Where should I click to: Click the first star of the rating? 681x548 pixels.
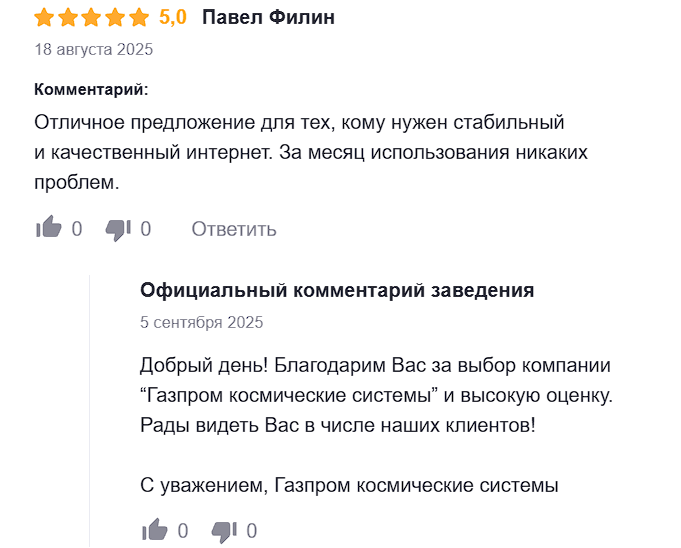tap(44, 18)
